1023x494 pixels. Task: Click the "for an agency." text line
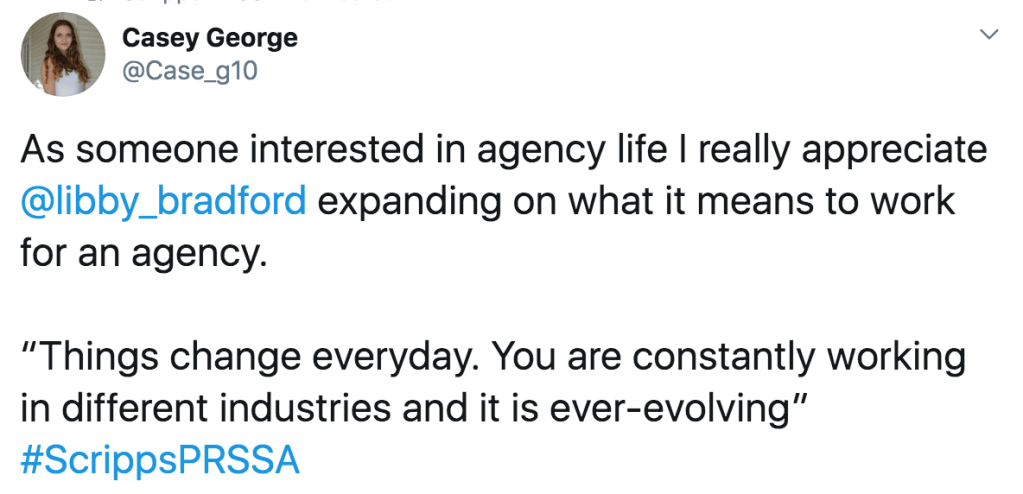tap(143, 252)
